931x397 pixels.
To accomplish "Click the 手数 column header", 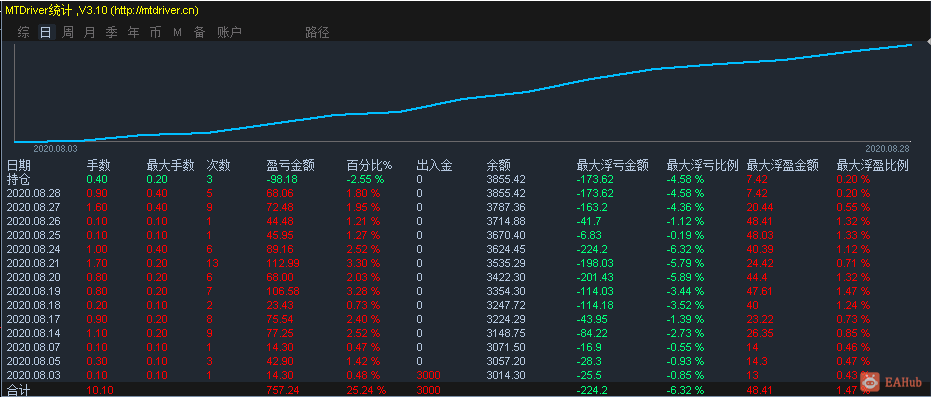I will 99,166.
